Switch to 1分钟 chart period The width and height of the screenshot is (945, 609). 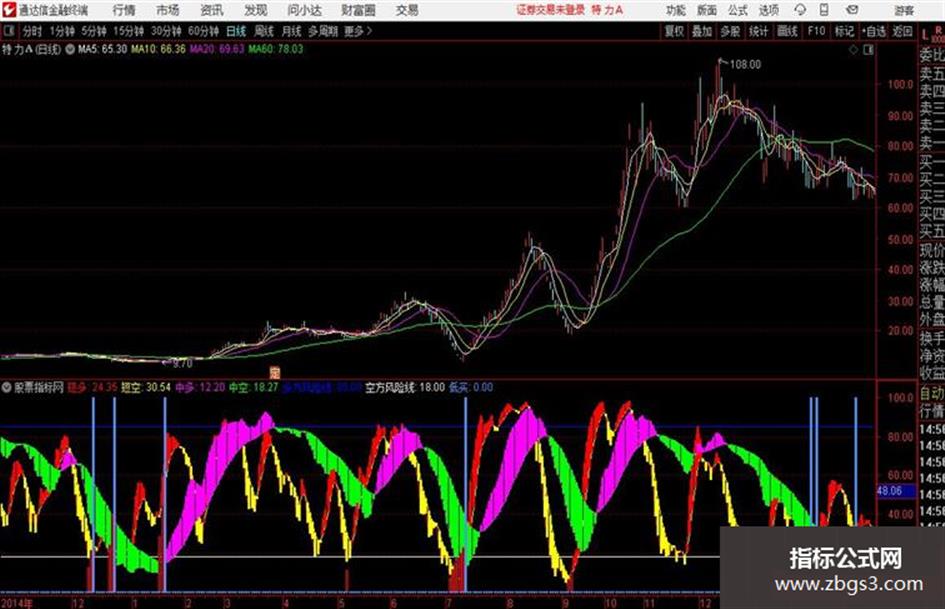point(61,31)
